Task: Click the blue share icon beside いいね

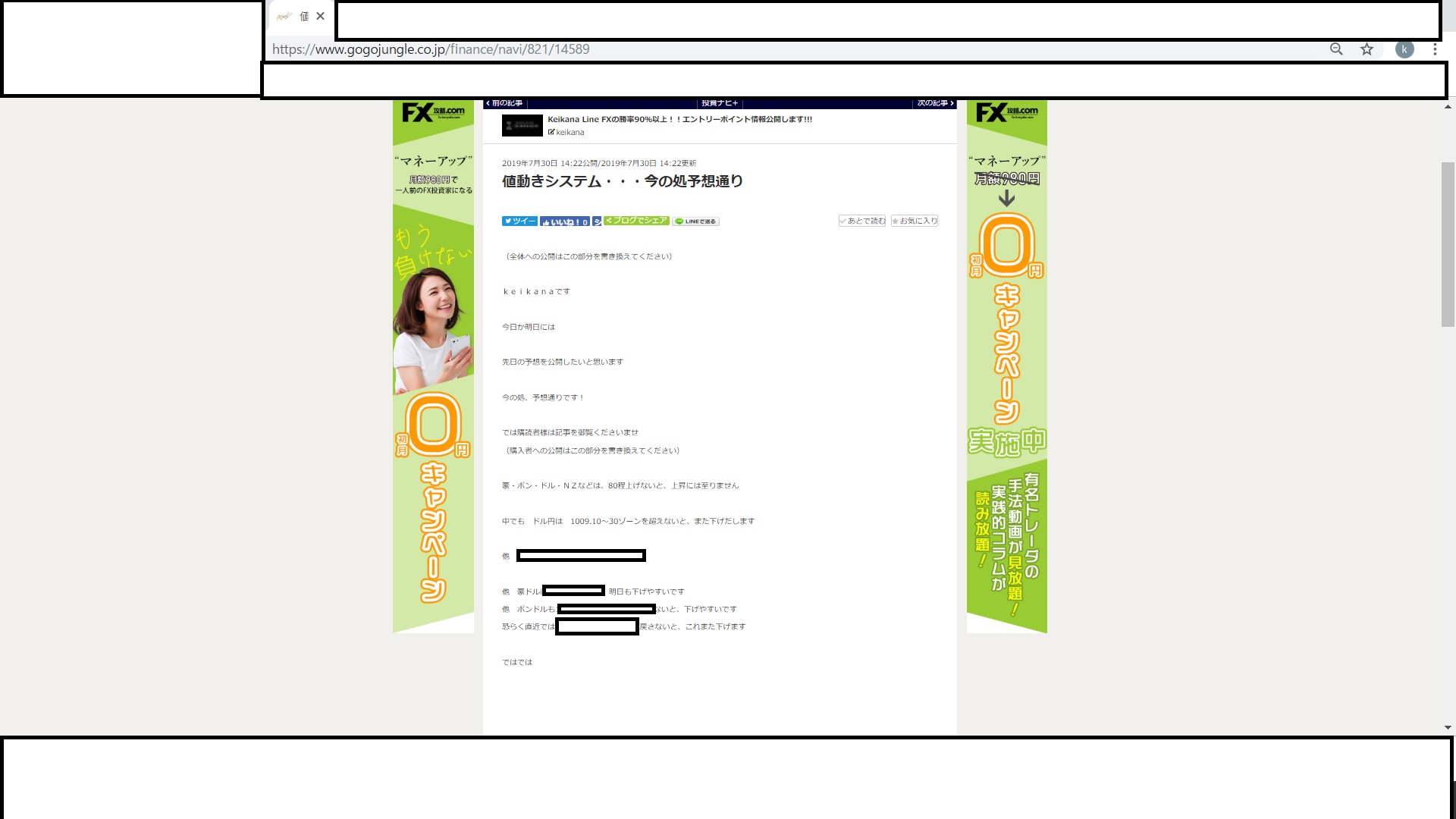Action: click(597, 221)
